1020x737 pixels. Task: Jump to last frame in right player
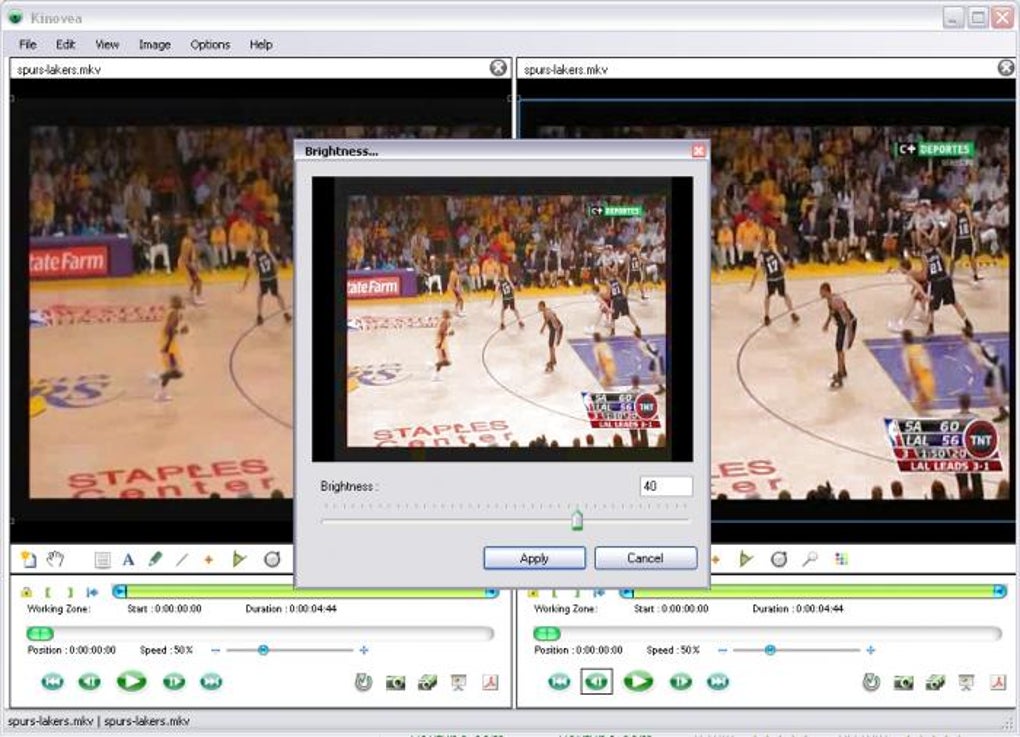[718, 682]
